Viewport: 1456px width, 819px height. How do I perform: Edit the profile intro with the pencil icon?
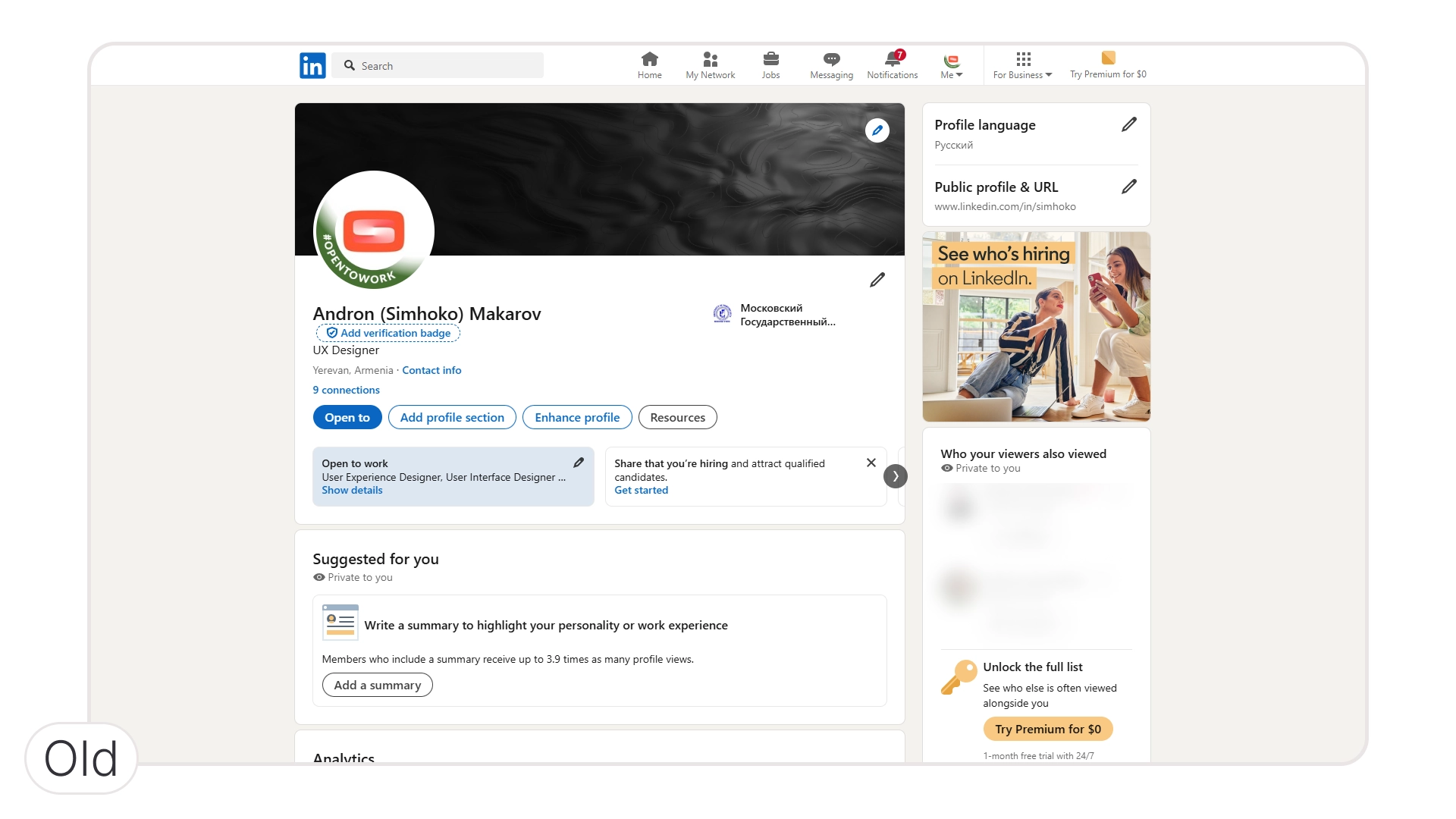877,280
